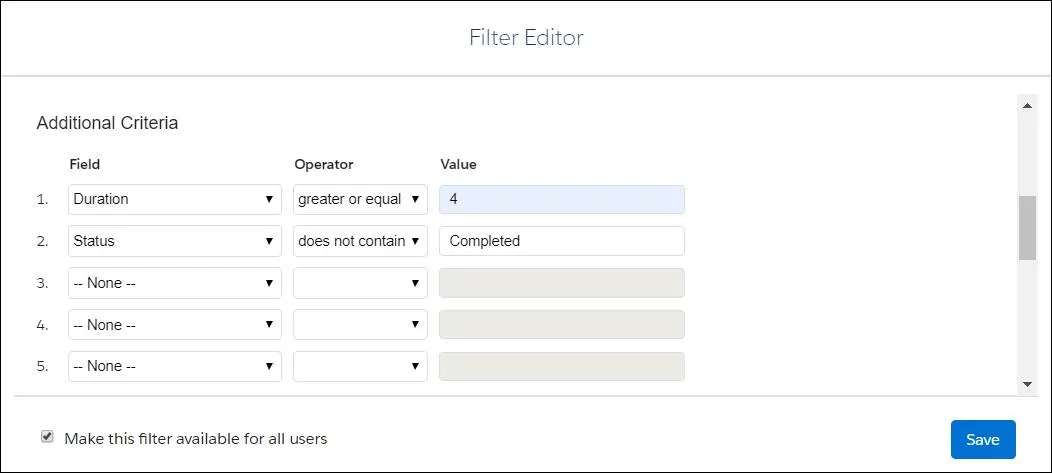
Task: Open the Status field dropdown
Action: pos(175,241)
